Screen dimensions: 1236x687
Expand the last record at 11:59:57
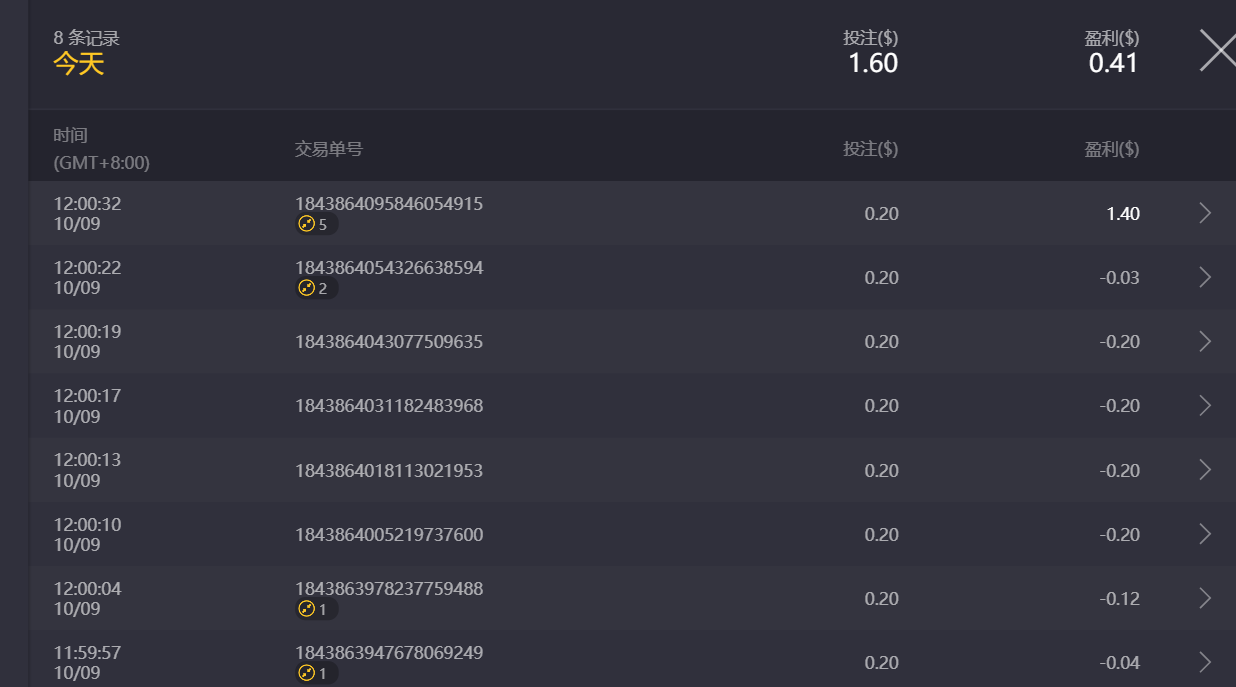(1204, 662)
